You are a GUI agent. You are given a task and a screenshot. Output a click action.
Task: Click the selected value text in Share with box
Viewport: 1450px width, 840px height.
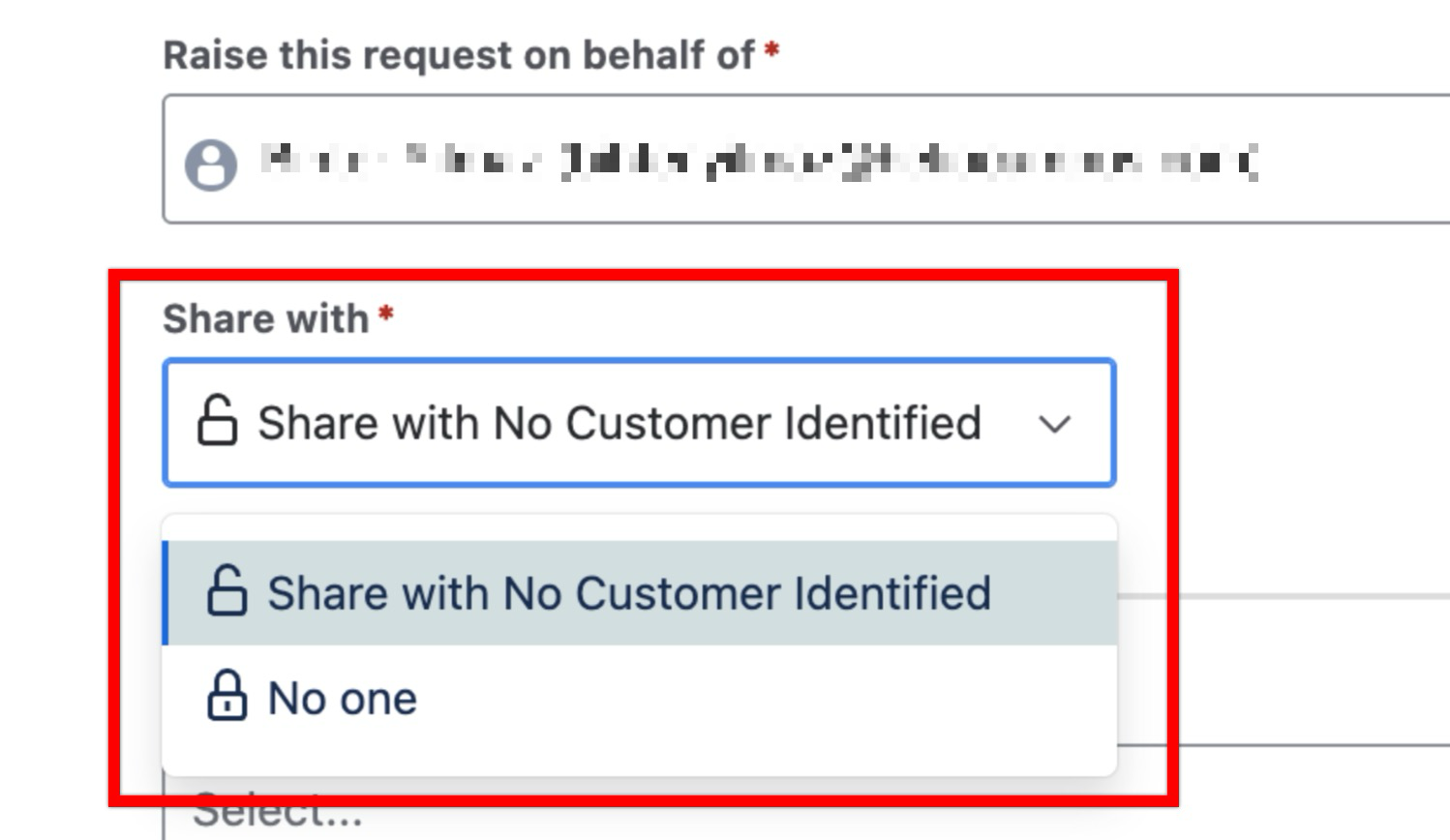pyautogui.click(x=619, y=423)
